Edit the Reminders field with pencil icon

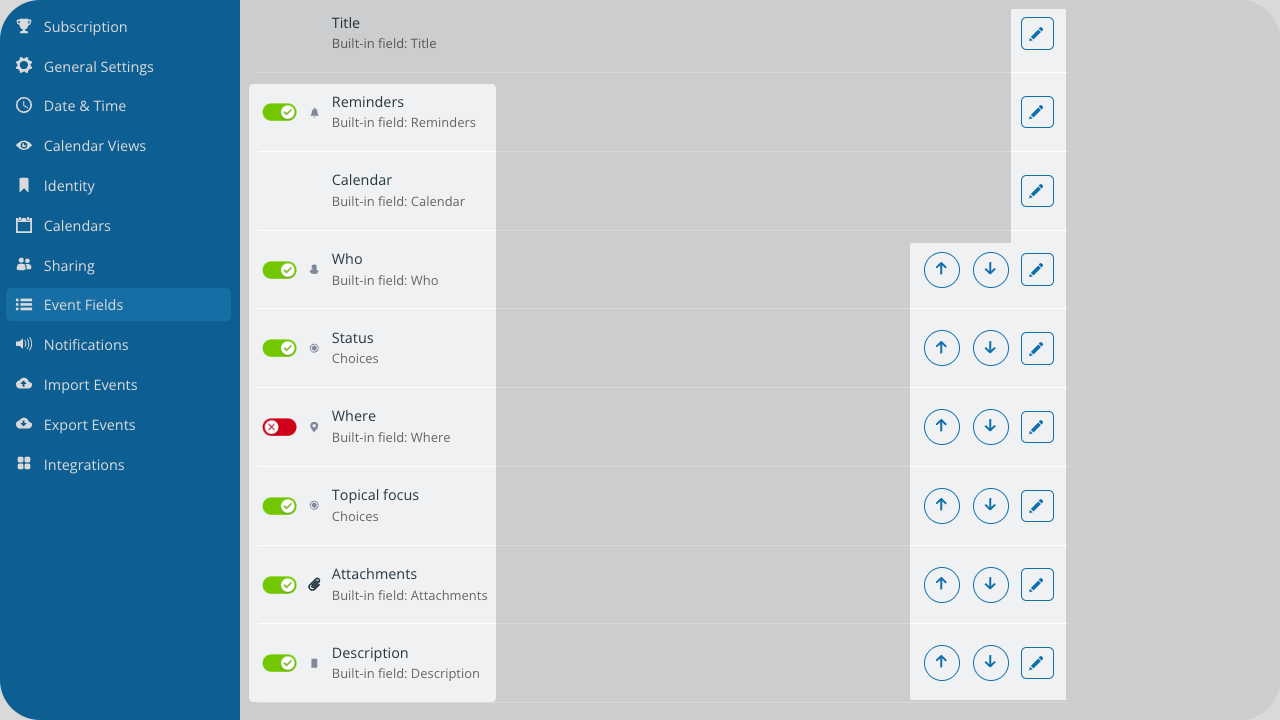pyautogui.click(x=1037, y=112)
